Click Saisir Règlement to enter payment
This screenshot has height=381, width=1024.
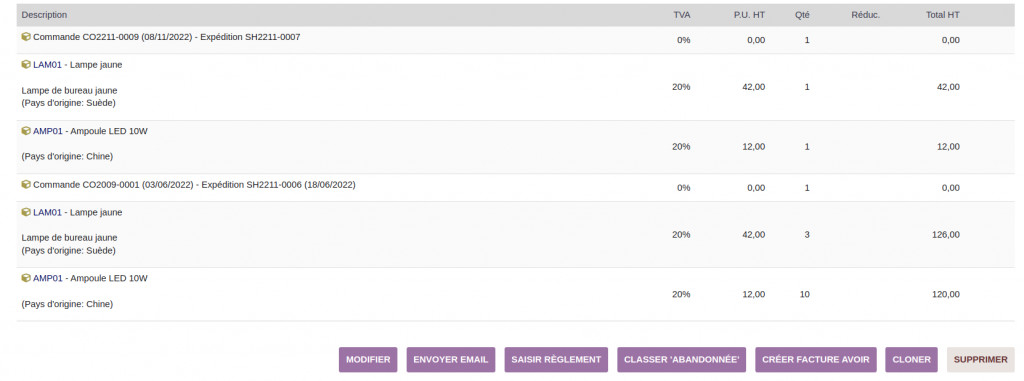tap(556, 359)
